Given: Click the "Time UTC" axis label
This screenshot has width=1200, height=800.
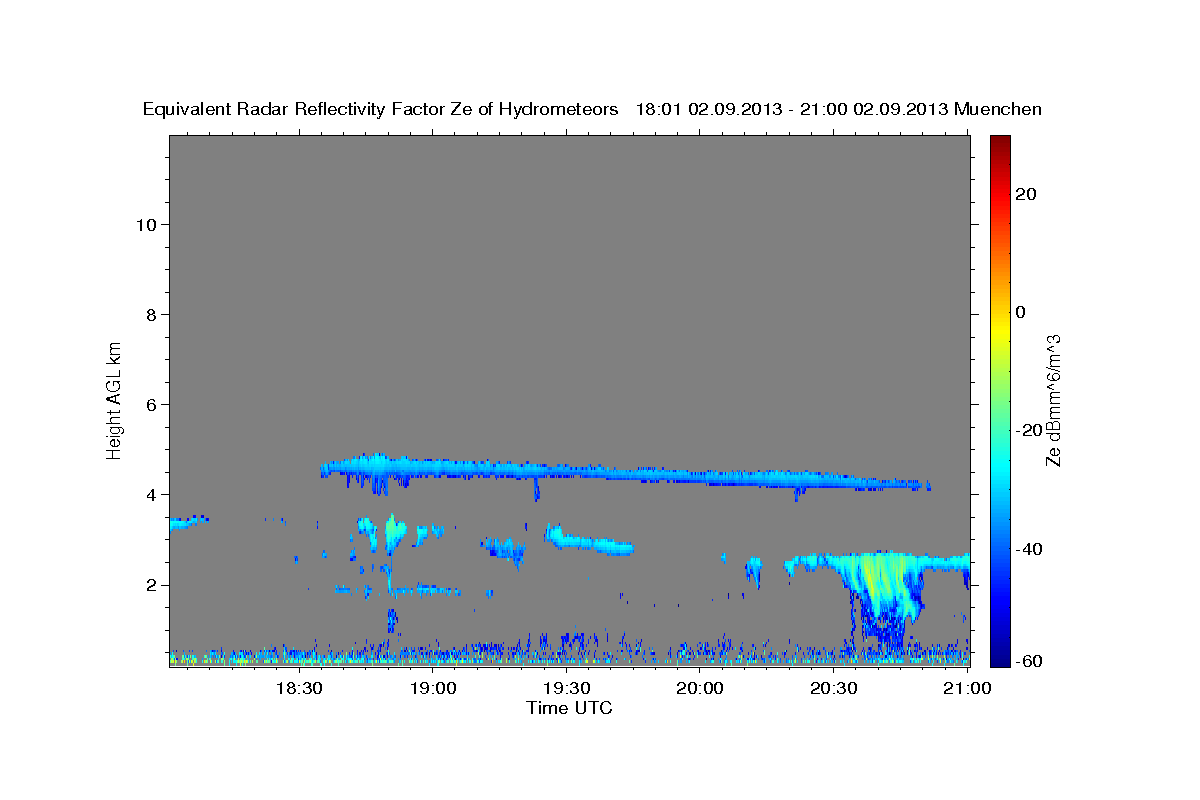Looking at the screenshot, I should point(569,708).
